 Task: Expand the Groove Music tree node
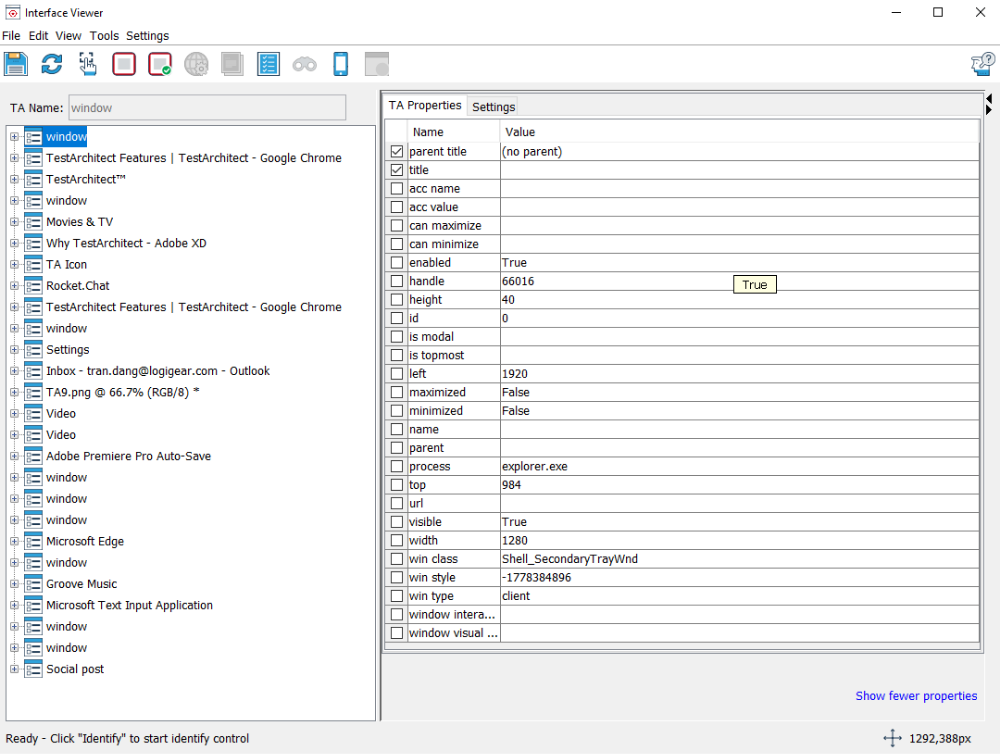pyautogui.click(x=14, y=584)
